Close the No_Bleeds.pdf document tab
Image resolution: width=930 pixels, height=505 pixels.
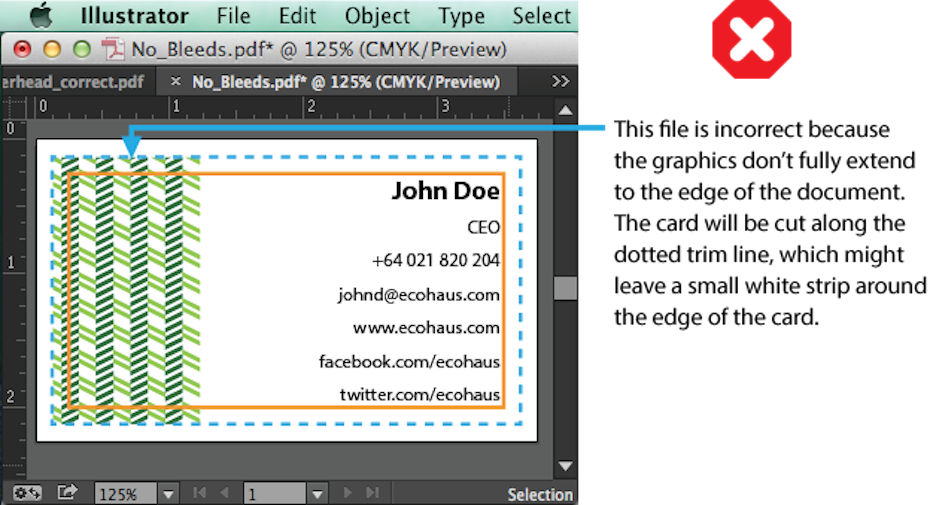click(176, 81)
